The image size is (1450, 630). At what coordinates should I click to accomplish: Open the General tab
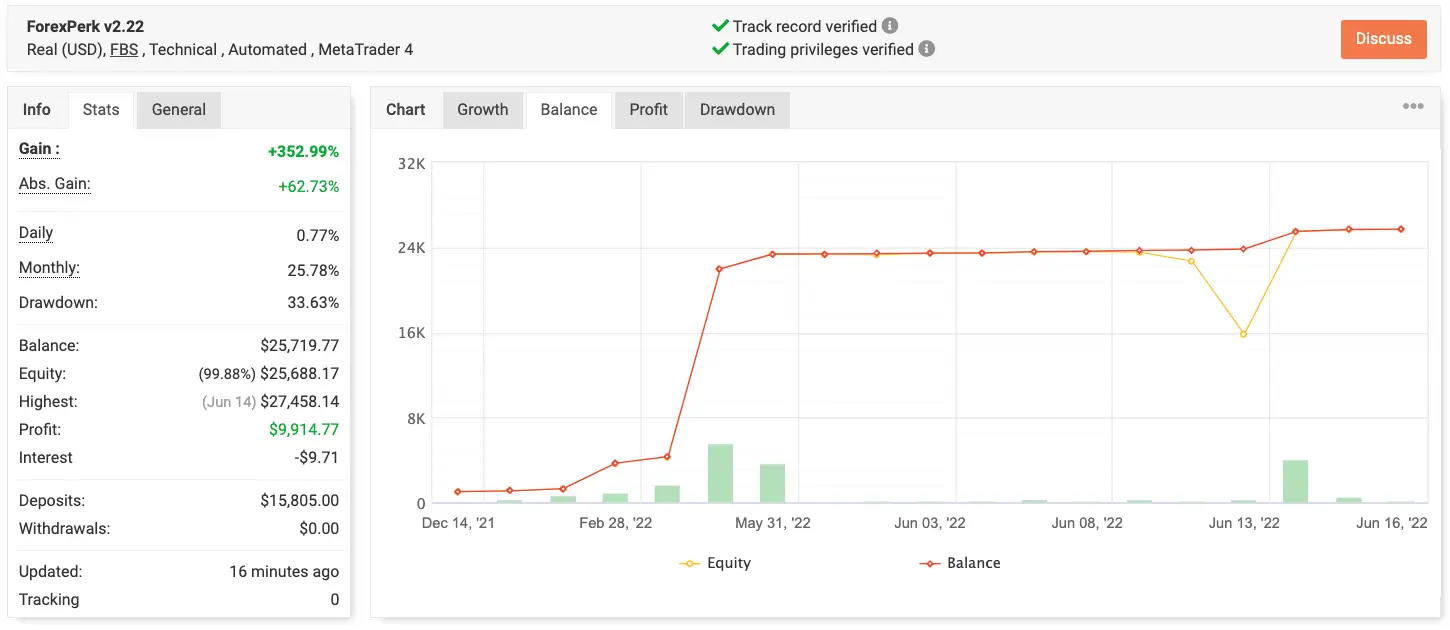(x=179, y=110)
